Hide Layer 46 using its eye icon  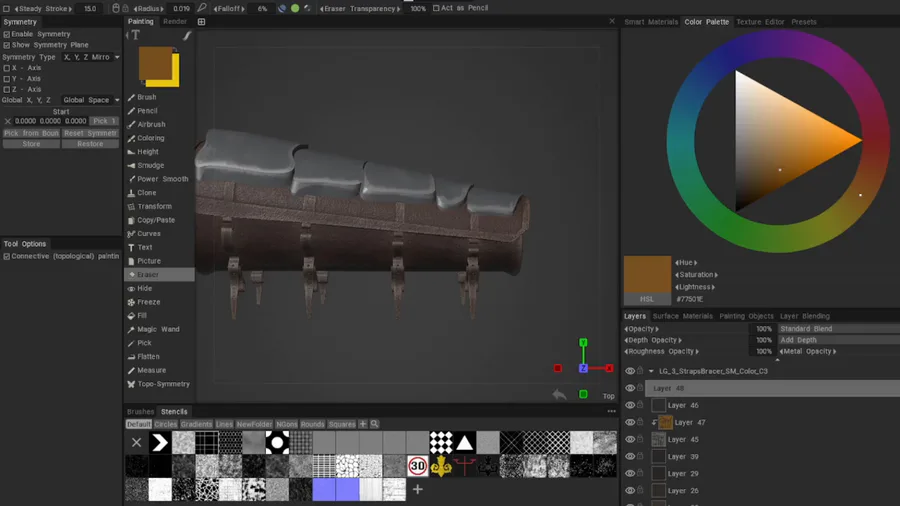pos(630,406)
